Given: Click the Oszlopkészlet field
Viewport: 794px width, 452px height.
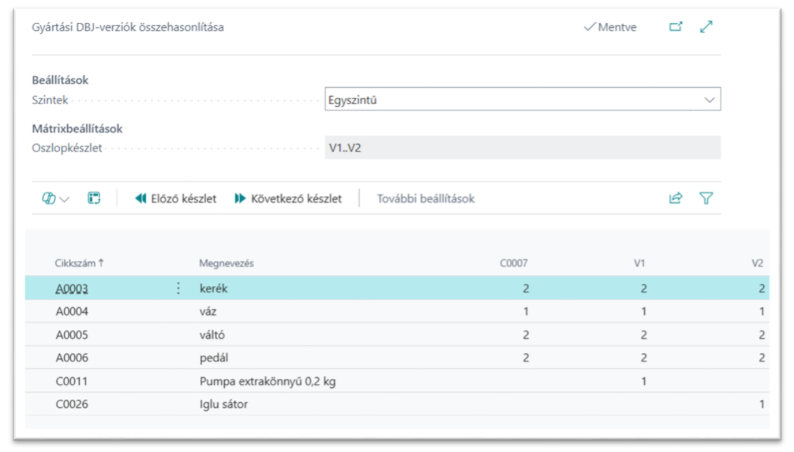Looking at the screenshot, I should point(522,148).
